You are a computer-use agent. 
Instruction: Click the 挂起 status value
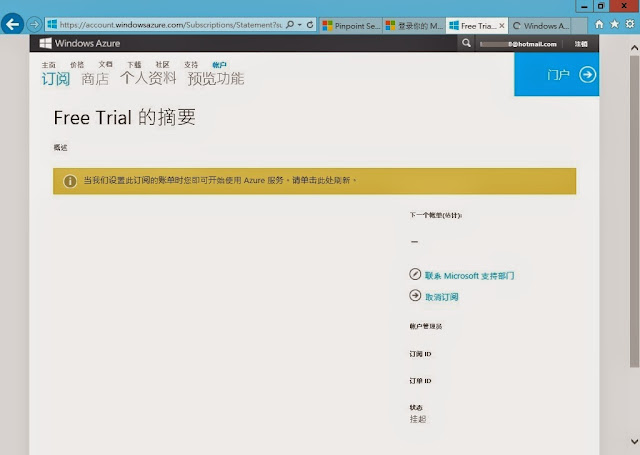pos(418,419)
